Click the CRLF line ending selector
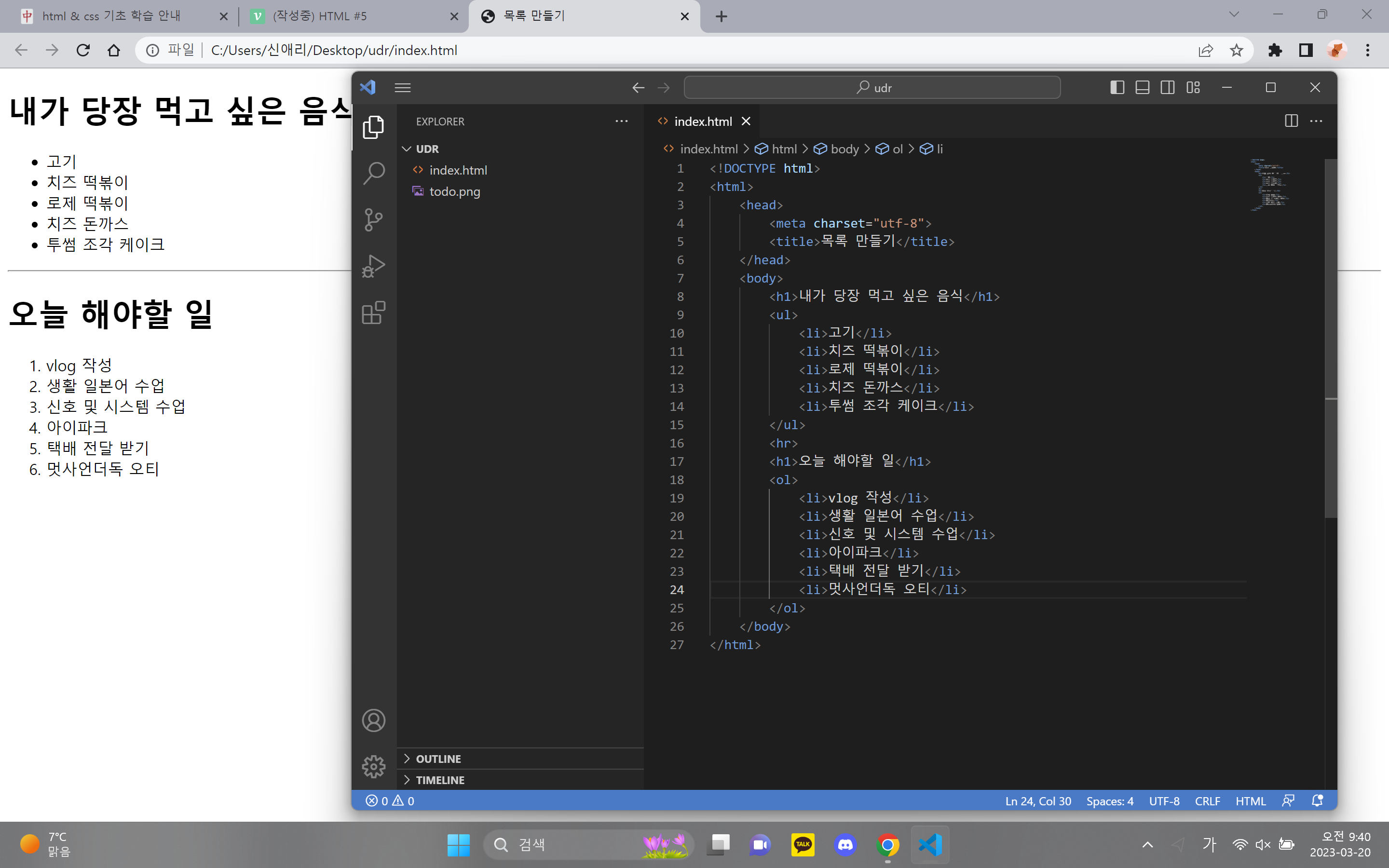1389x868 pixels. point(1207,801)
